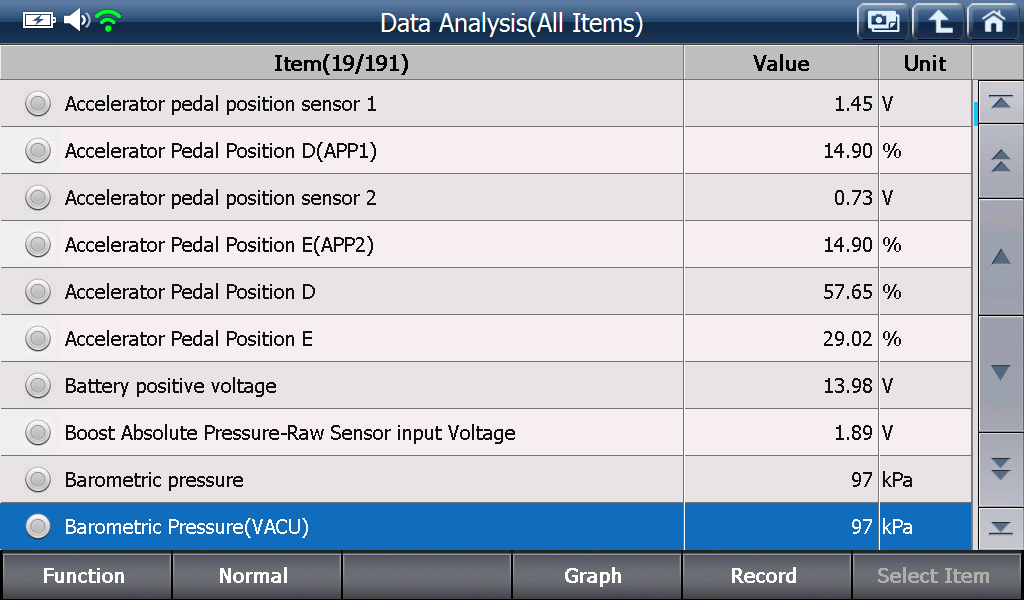Viewport: 1024px width, 600px height.
Task: Select the Accelerator Pedal Position D row
Action: point(486,292)
